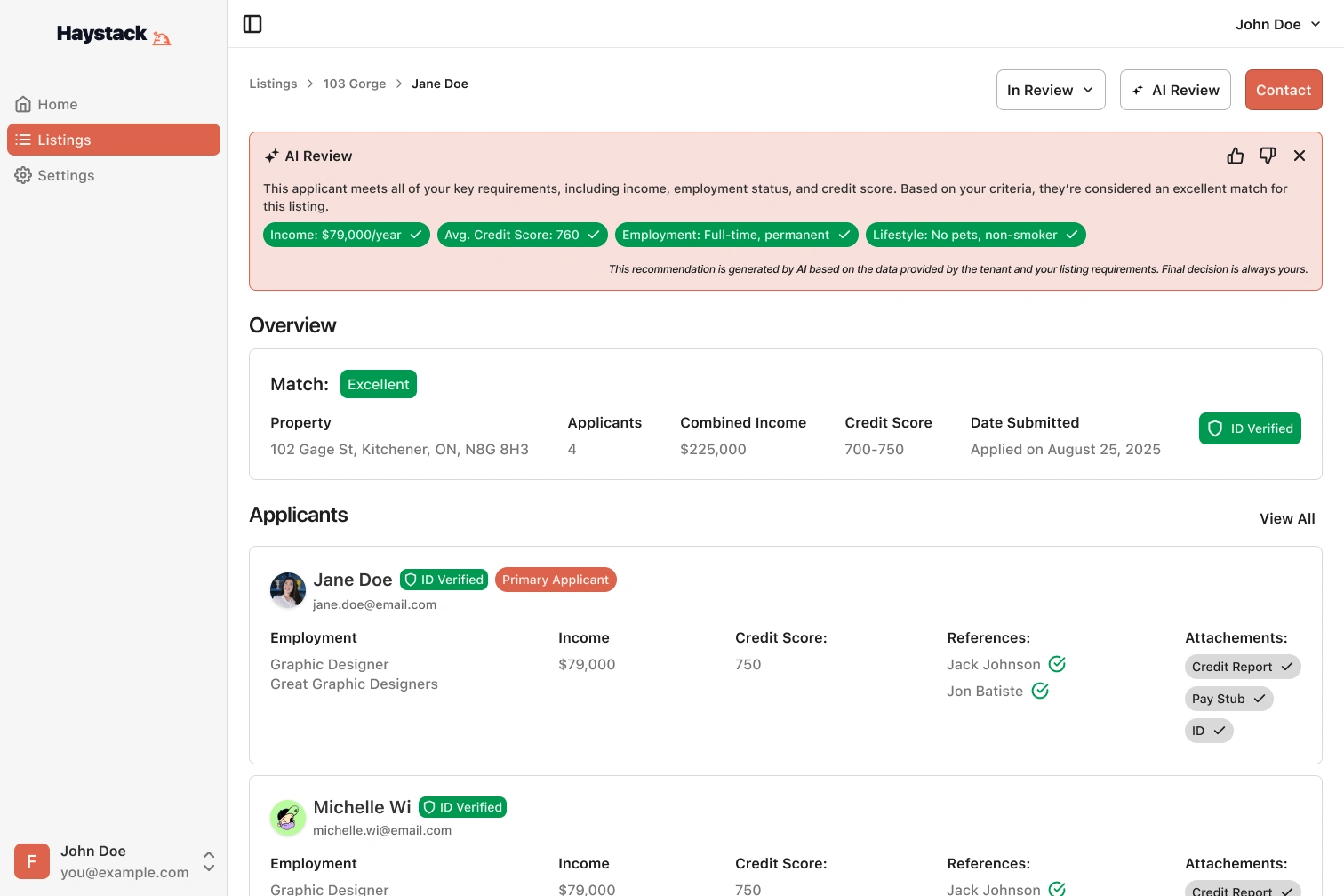
Task: Go to Listings via the breadcrumb
Action: click(273, 84)
